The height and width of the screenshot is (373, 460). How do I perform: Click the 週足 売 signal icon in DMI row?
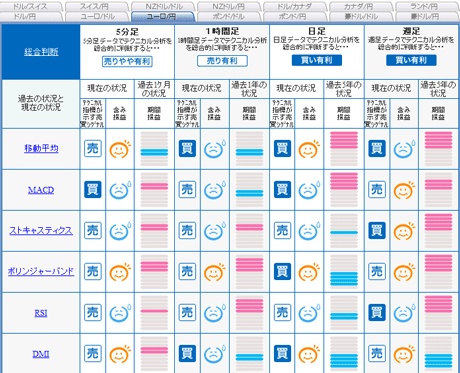(x=377, y=353)
